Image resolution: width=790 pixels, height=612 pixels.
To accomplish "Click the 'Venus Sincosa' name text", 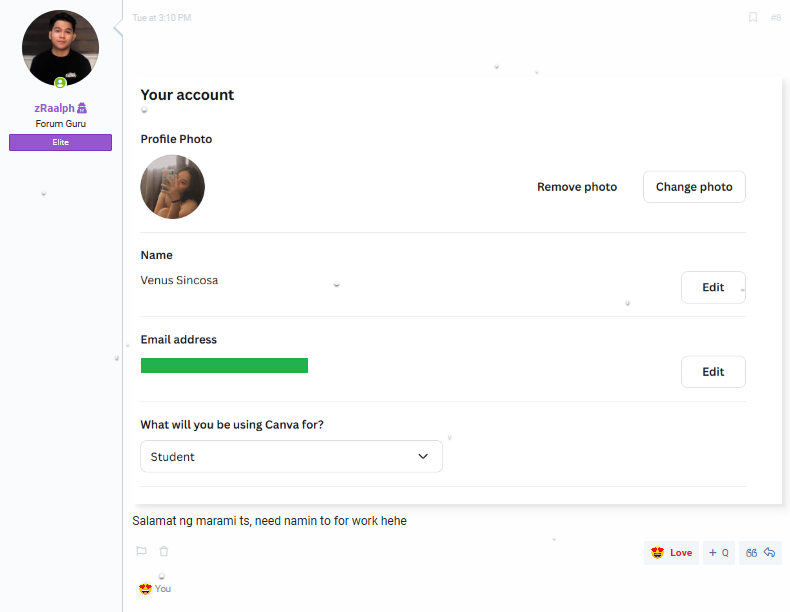I will [x=179, y=280].
